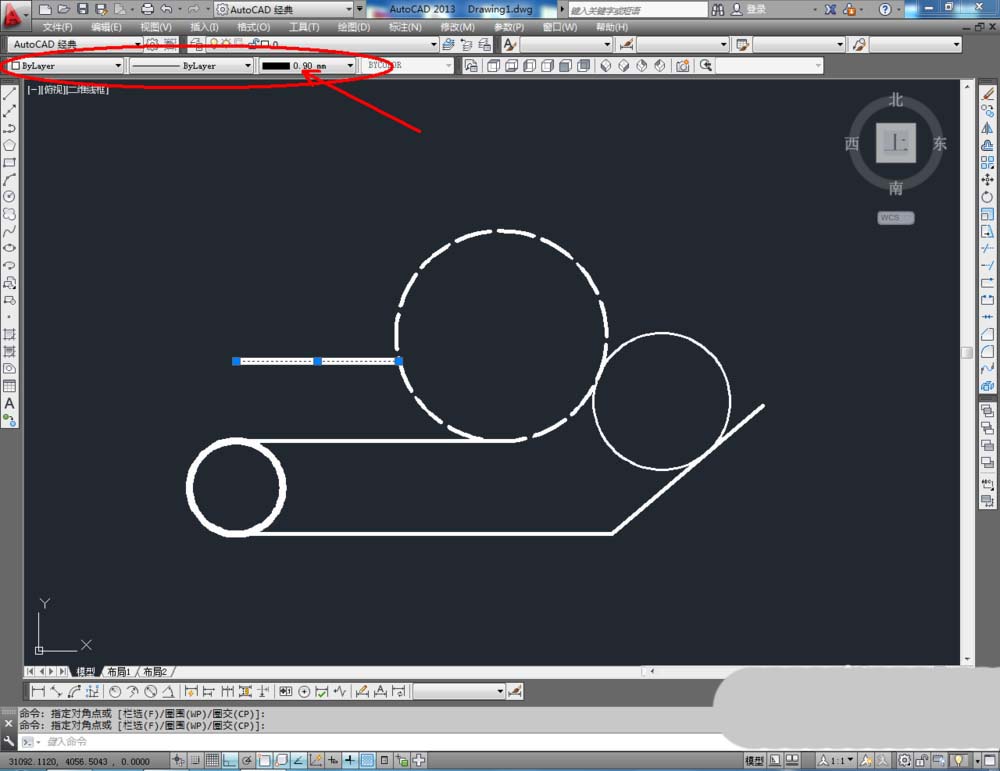Image resolution: width=1000 pixels, height=771 pixels.
Task: Select the Spline tool
Action: coord(10,231)
